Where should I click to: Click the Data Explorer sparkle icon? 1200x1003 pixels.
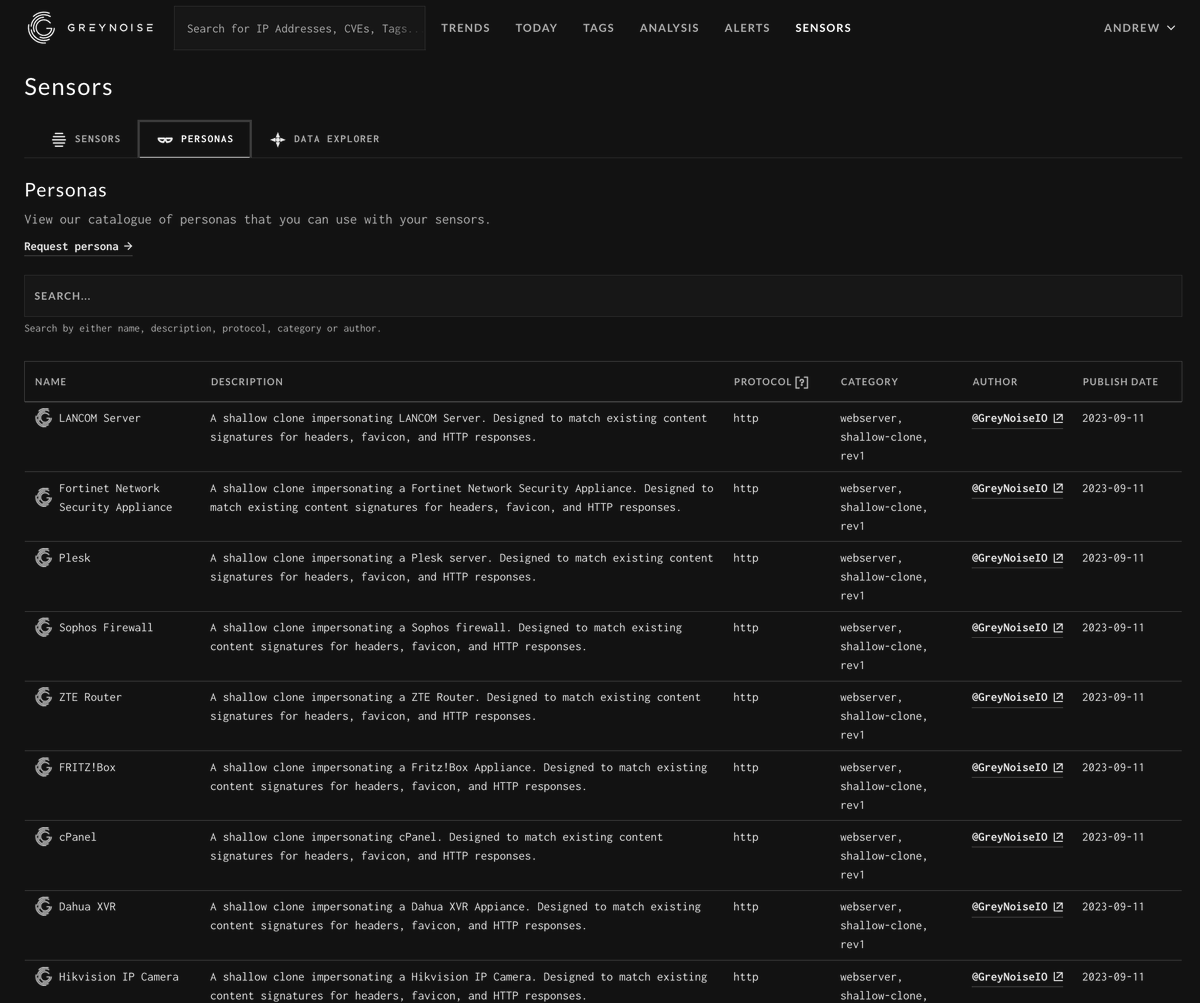pos(278,140)
